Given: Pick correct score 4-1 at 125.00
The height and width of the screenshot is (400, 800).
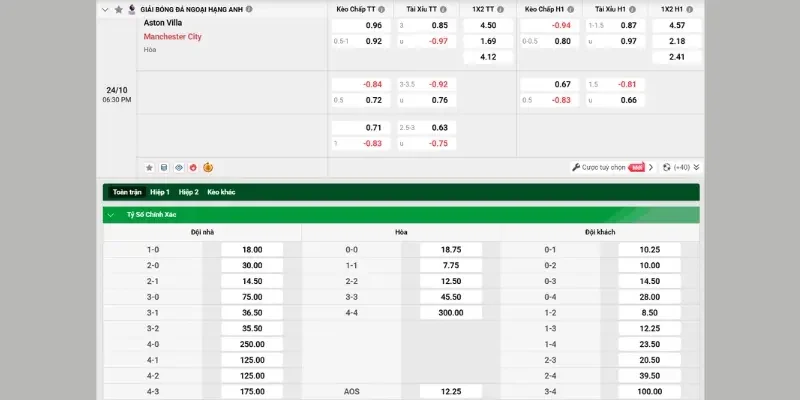Looking at the screenshot, I should pos(252,360).
